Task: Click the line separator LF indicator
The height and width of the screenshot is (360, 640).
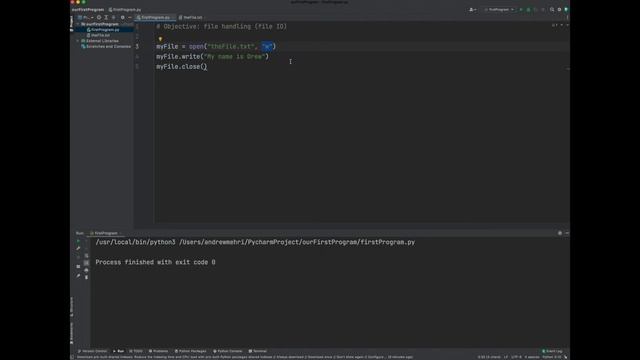Action: pos(506,357)
